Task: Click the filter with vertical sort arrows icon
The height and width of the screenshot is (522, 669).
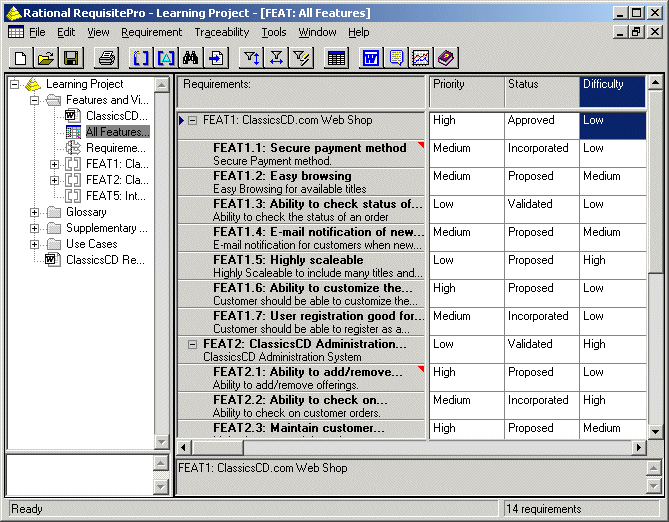Action: click(251, 58)
